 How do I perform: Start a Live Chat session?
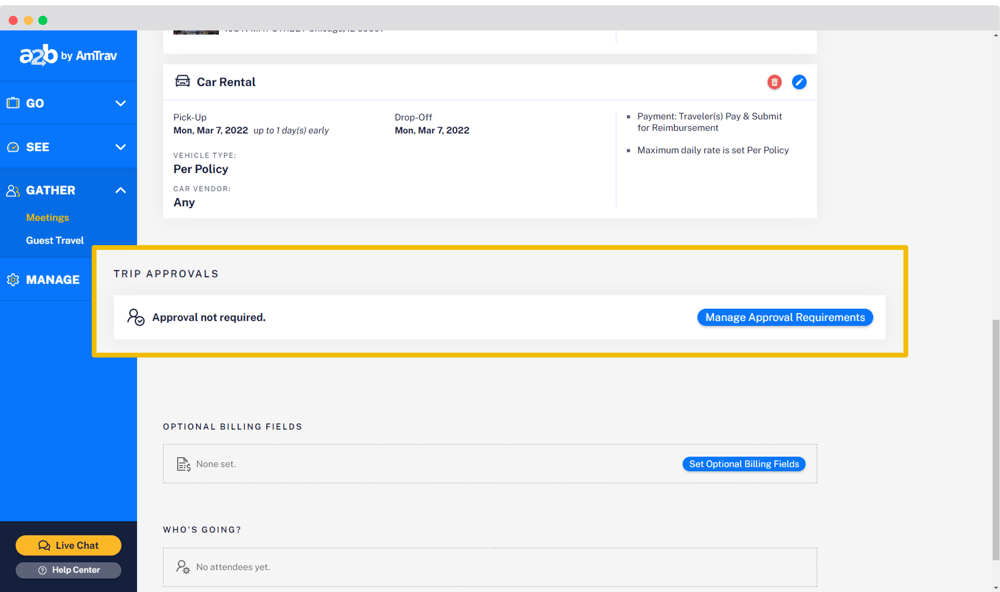68,545
